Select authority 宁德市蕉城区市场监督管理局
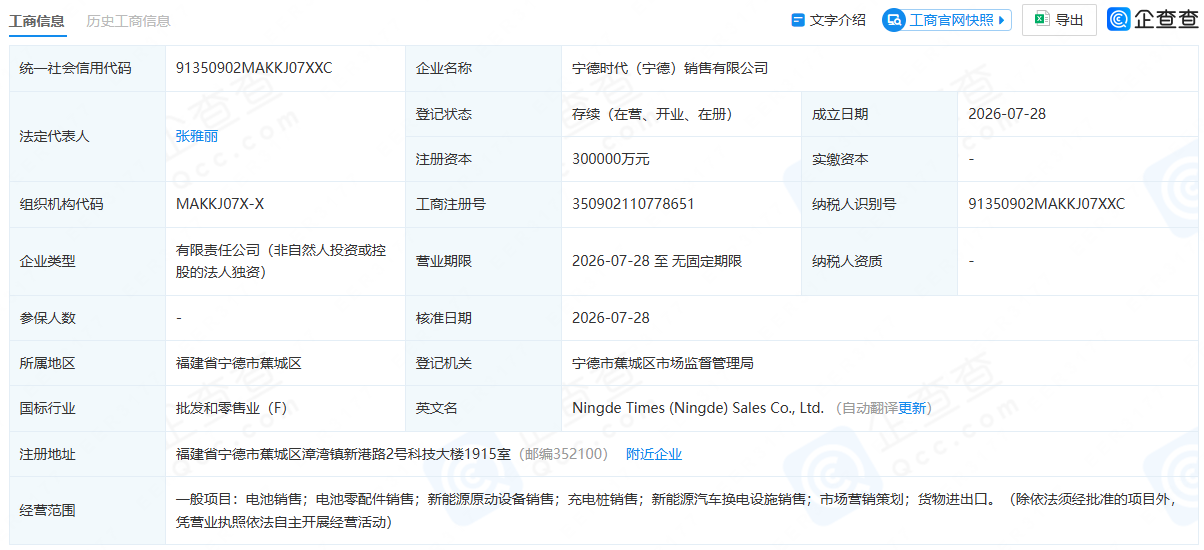The image size is (1204, 550). click(x=663, y=363)
